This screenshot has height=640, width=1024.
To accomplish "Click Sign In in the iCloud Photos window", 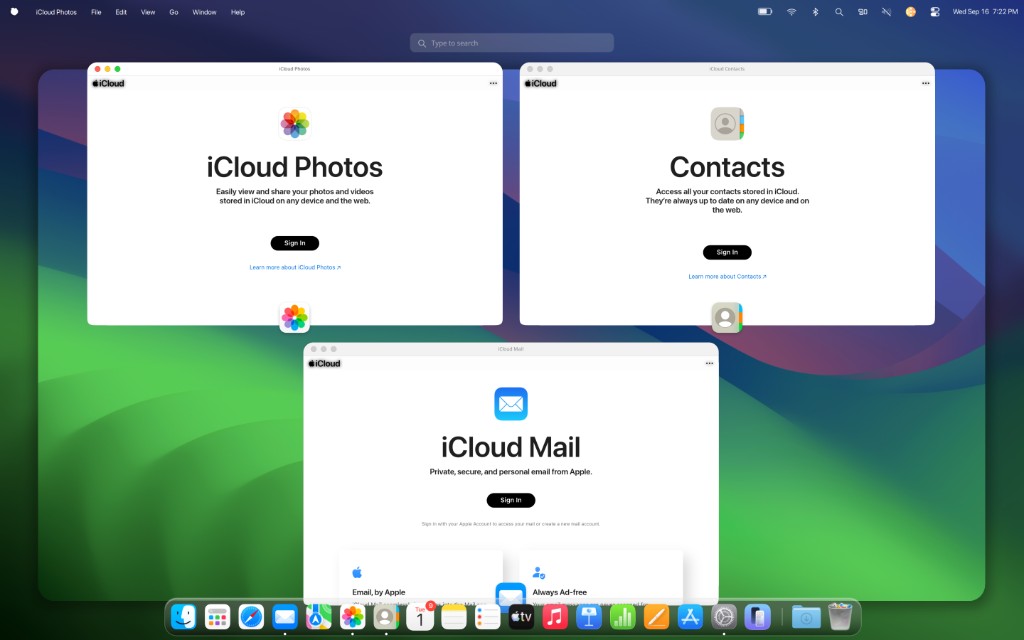I will (x=295, y=243).
